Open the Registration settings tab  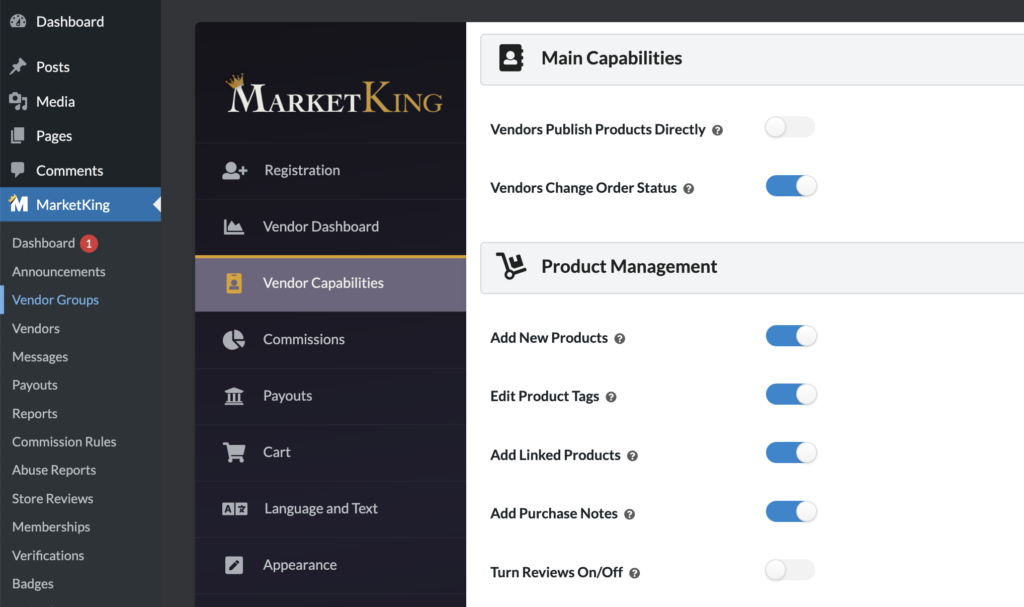click(x=330, y=171)
